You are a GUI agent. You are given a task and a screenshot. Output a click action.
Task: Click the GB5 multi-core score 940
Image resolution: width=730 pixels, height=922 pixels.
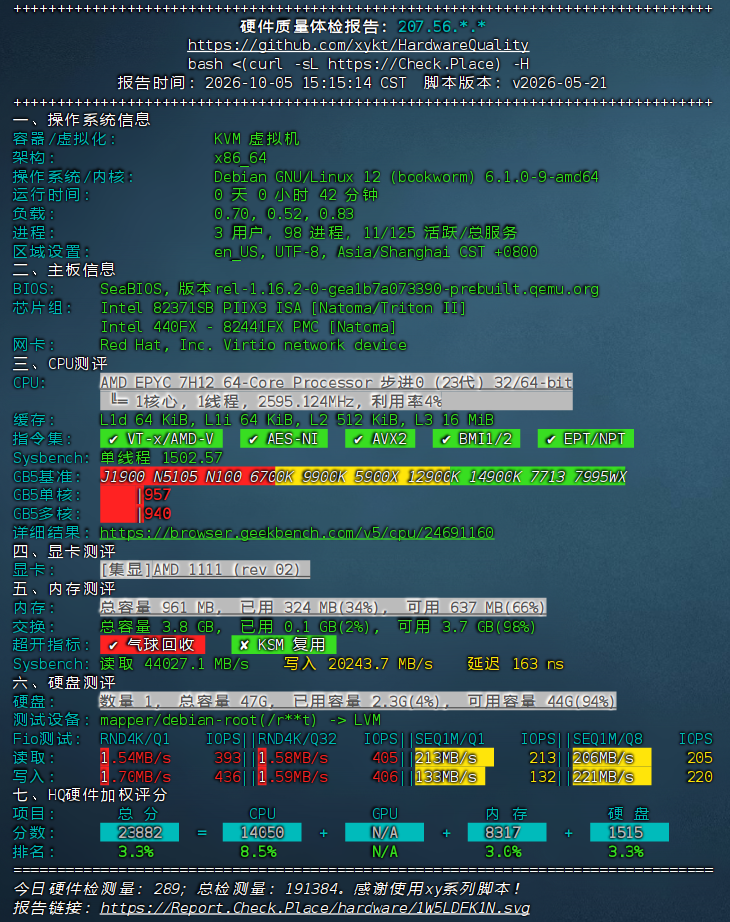click(158, 514)
